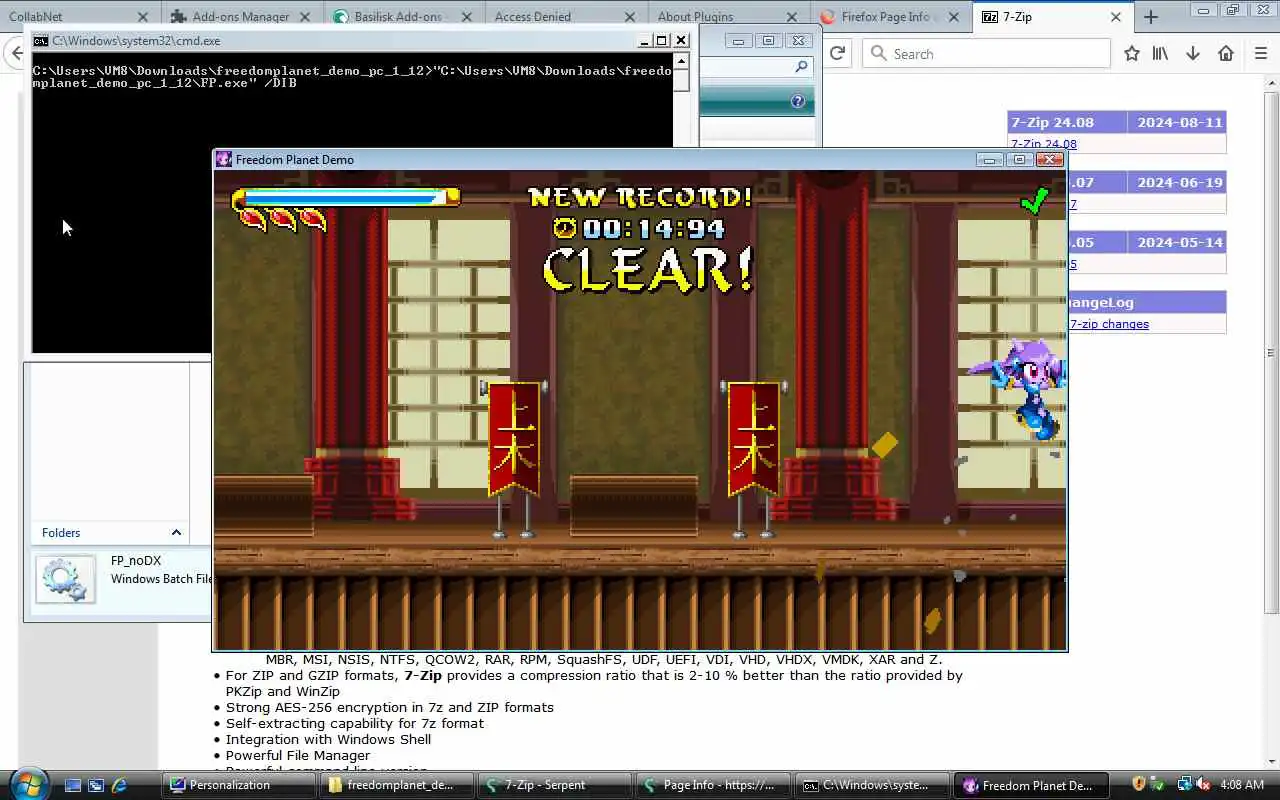Image resolution: width=1280 pixels, height=800 pixels.
Task: Click the cmd.exe title bar icon
Action: [x=40, y=41]
